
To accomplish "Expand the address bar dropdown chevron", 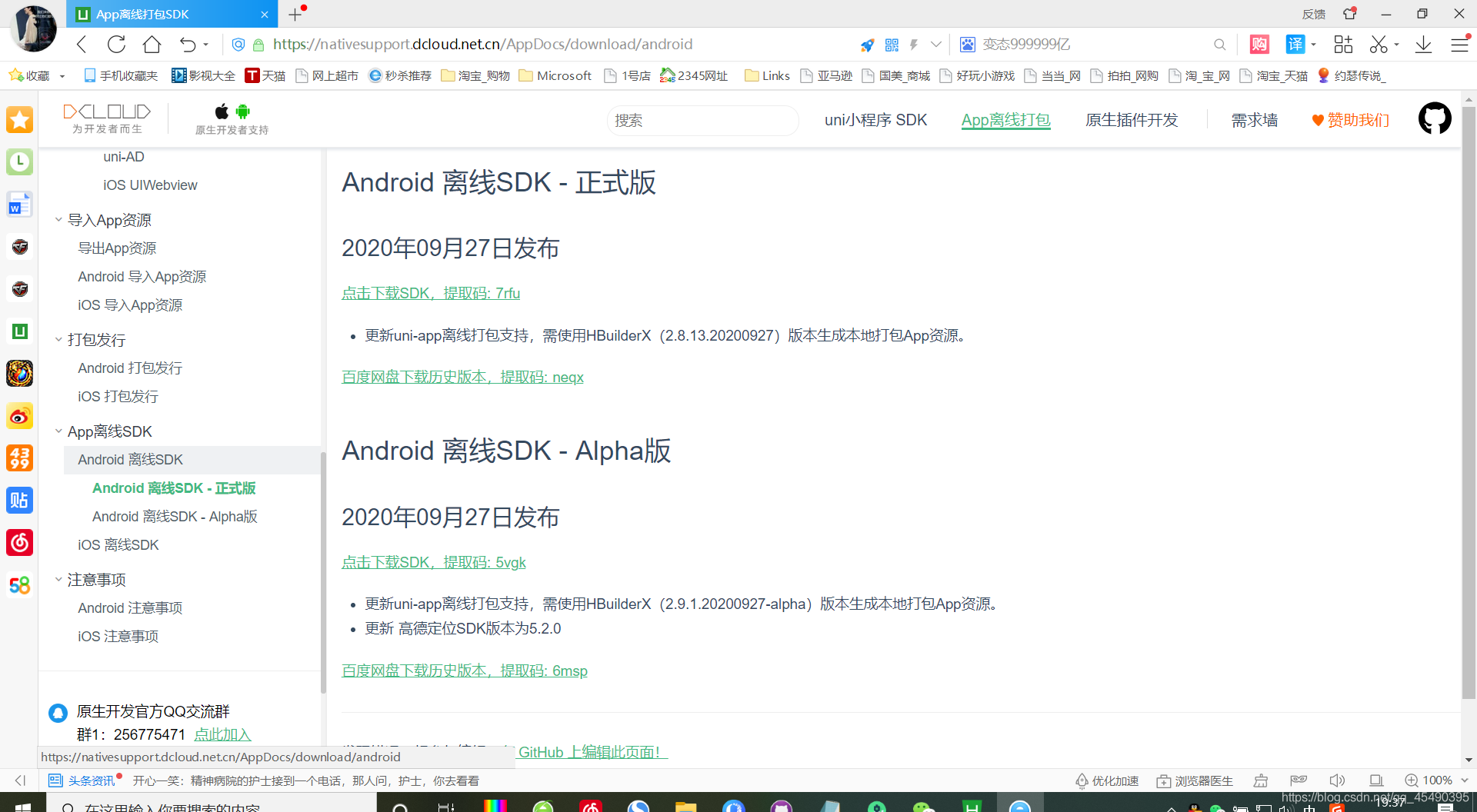I will tap(935, 45).
